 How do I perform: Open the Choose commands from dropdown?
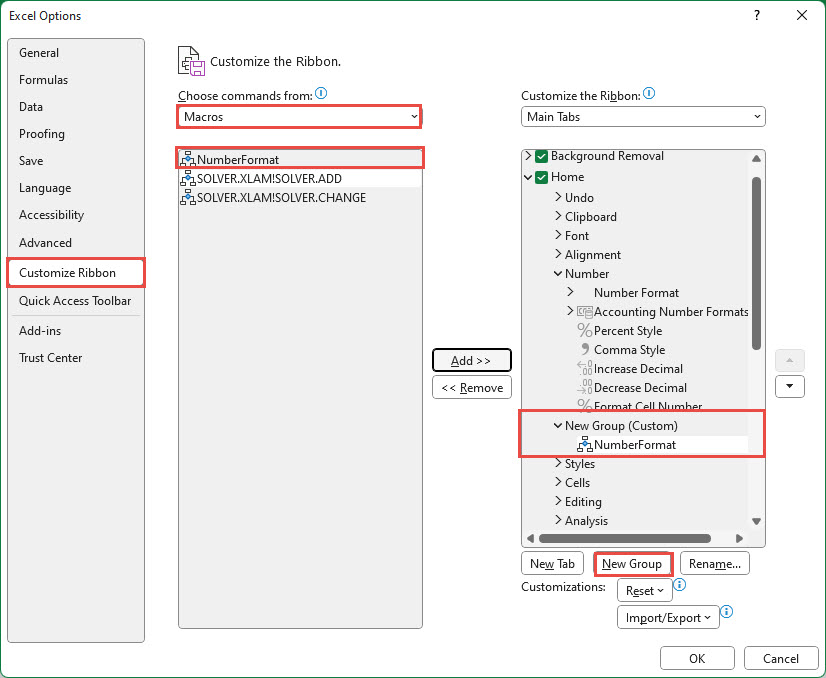[300, 117]
